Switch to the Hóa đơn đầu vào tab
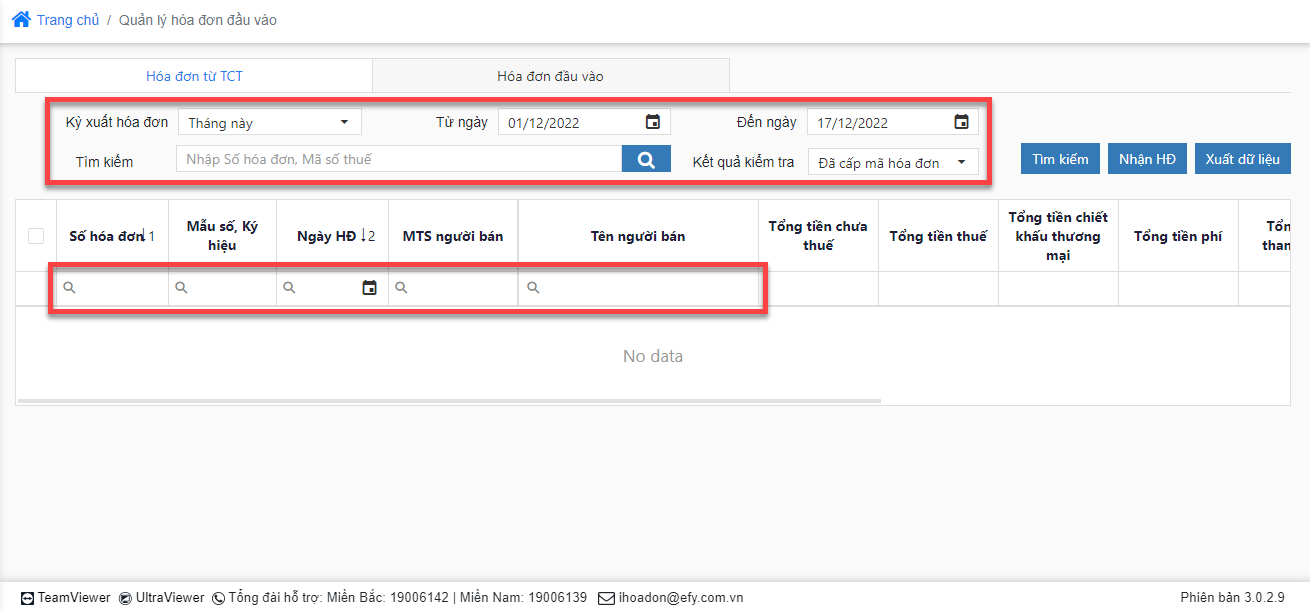Screen dimensions: 1310x611 tap(550, 76)
